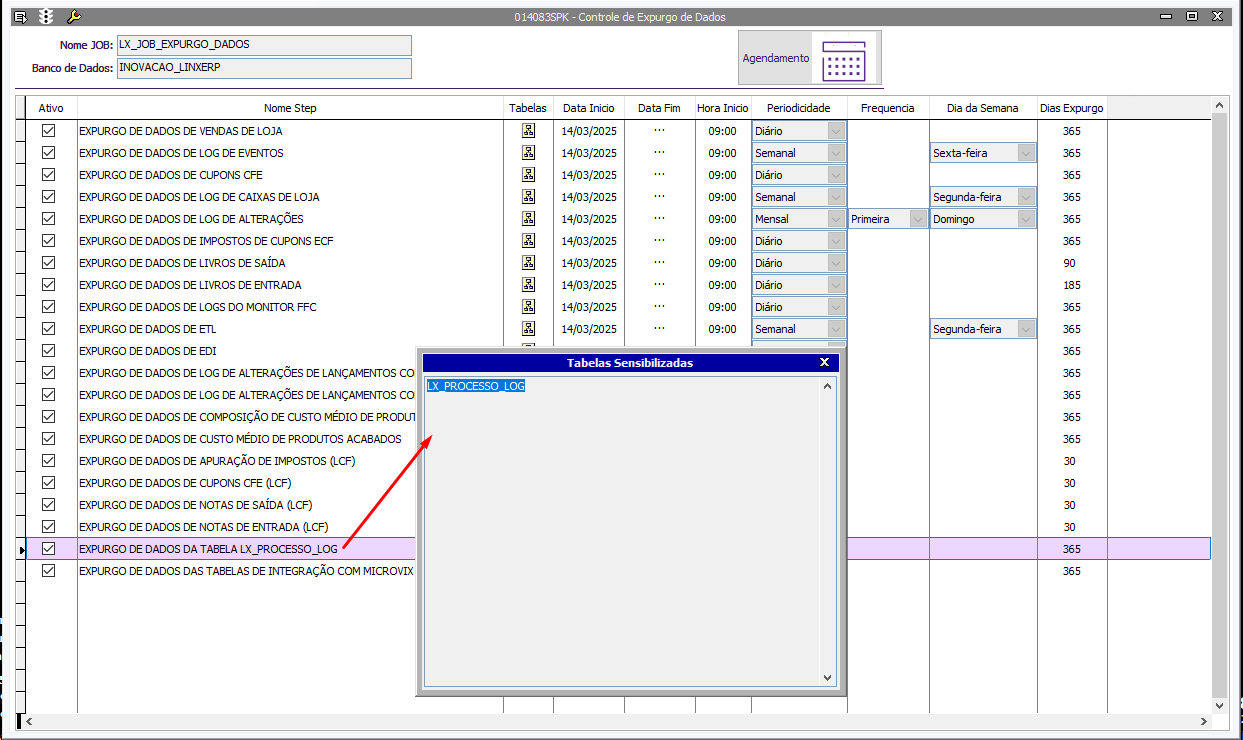Viewport: 1243px width, 740px height.
Task: Select row EXPURGO DE DADOS DE CUSTO MÉDIO
Action: click(x=240, y=439)
